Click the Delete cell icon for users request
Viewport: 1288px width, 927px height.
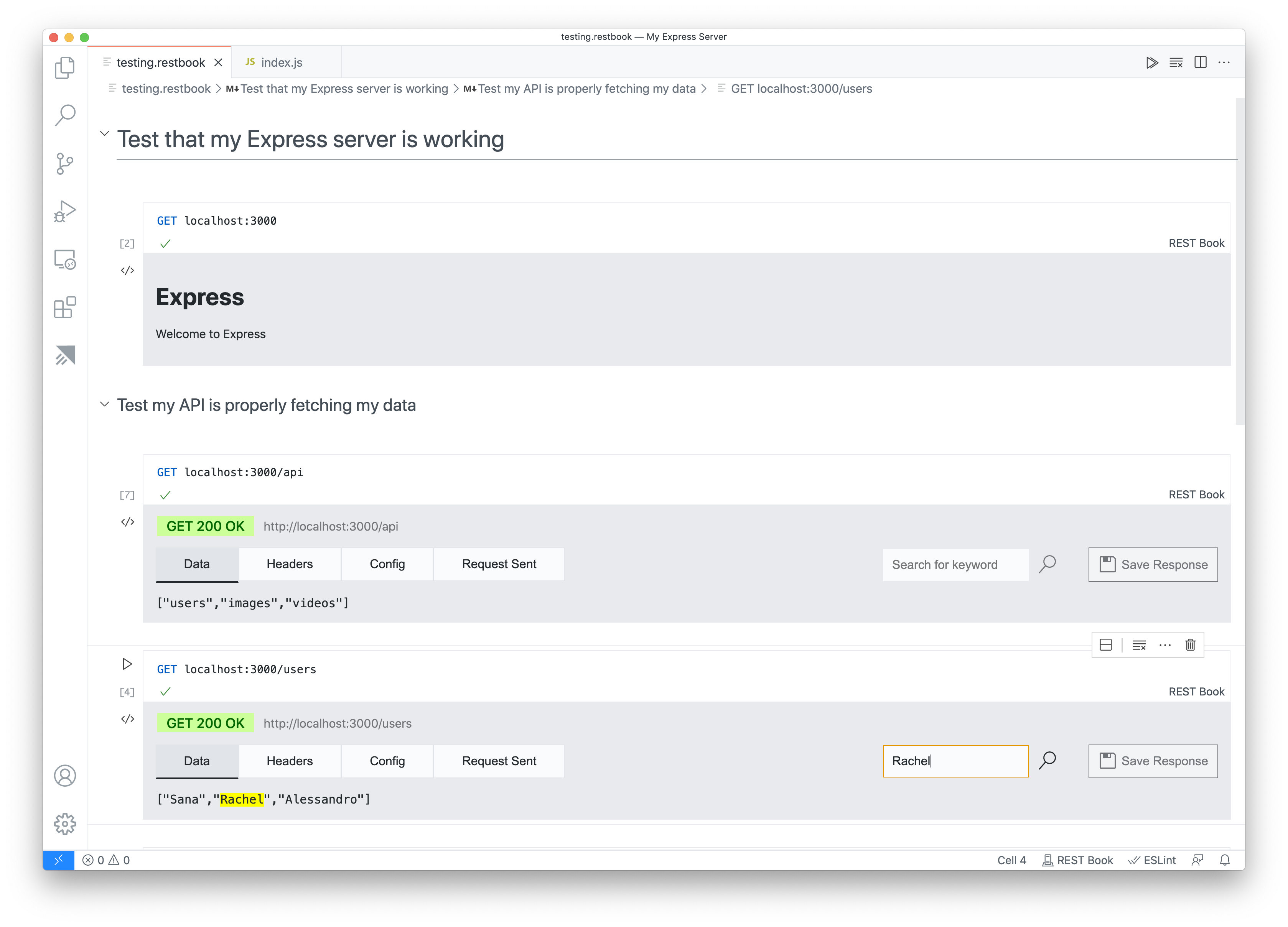point(1192,644)
